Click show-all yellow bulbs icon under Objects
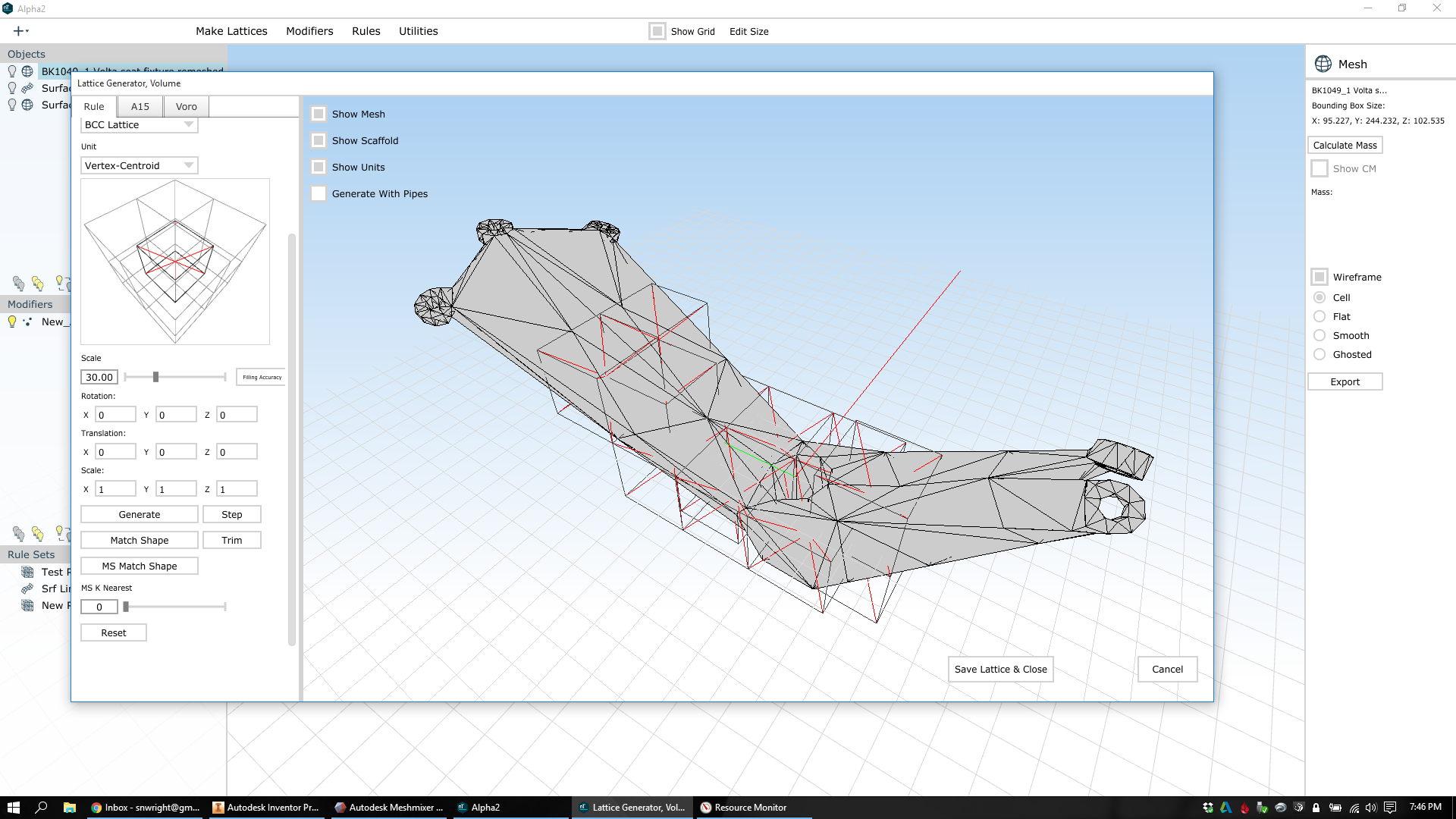The width and height of the screenshot is (1456, 819). (x=38, y=284)
